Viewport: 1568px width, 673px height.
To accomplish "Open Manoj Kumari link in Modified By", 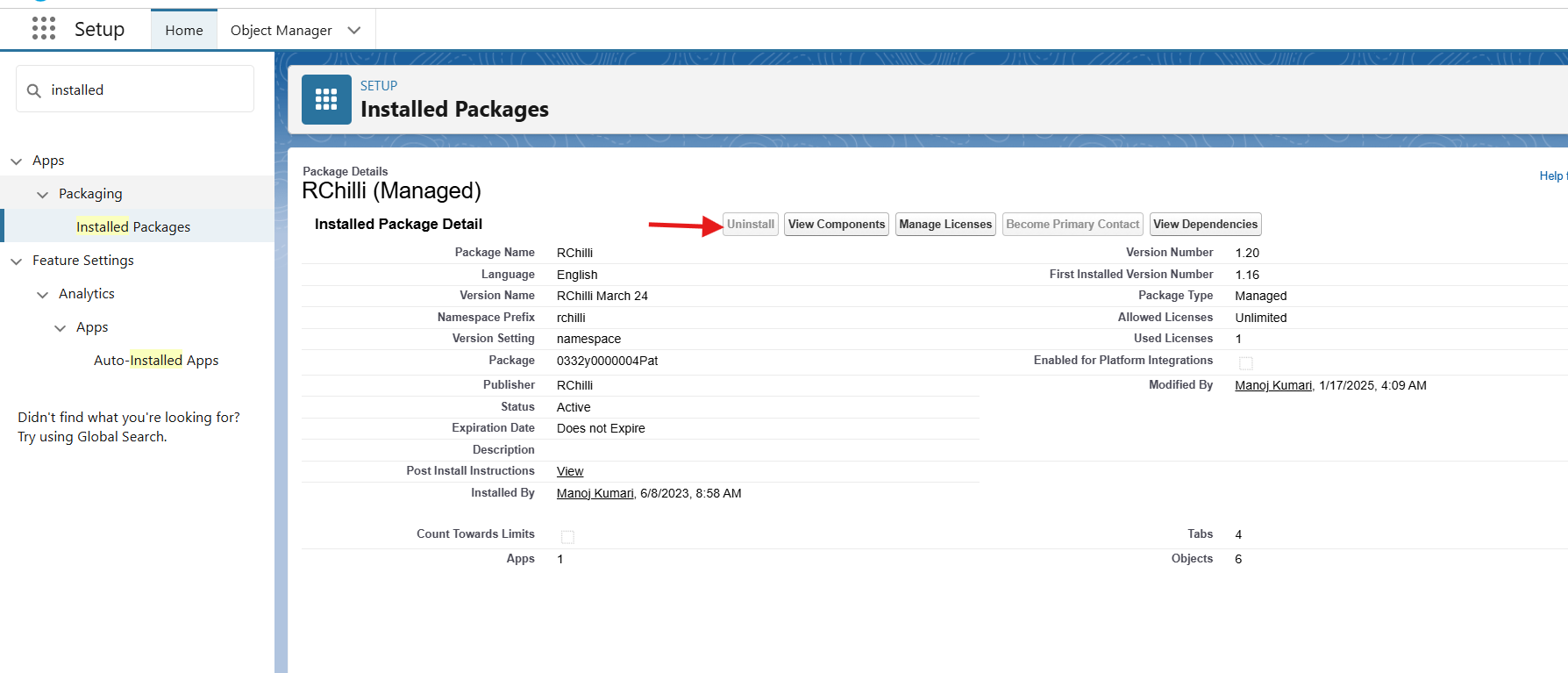I will (1273, 385).
